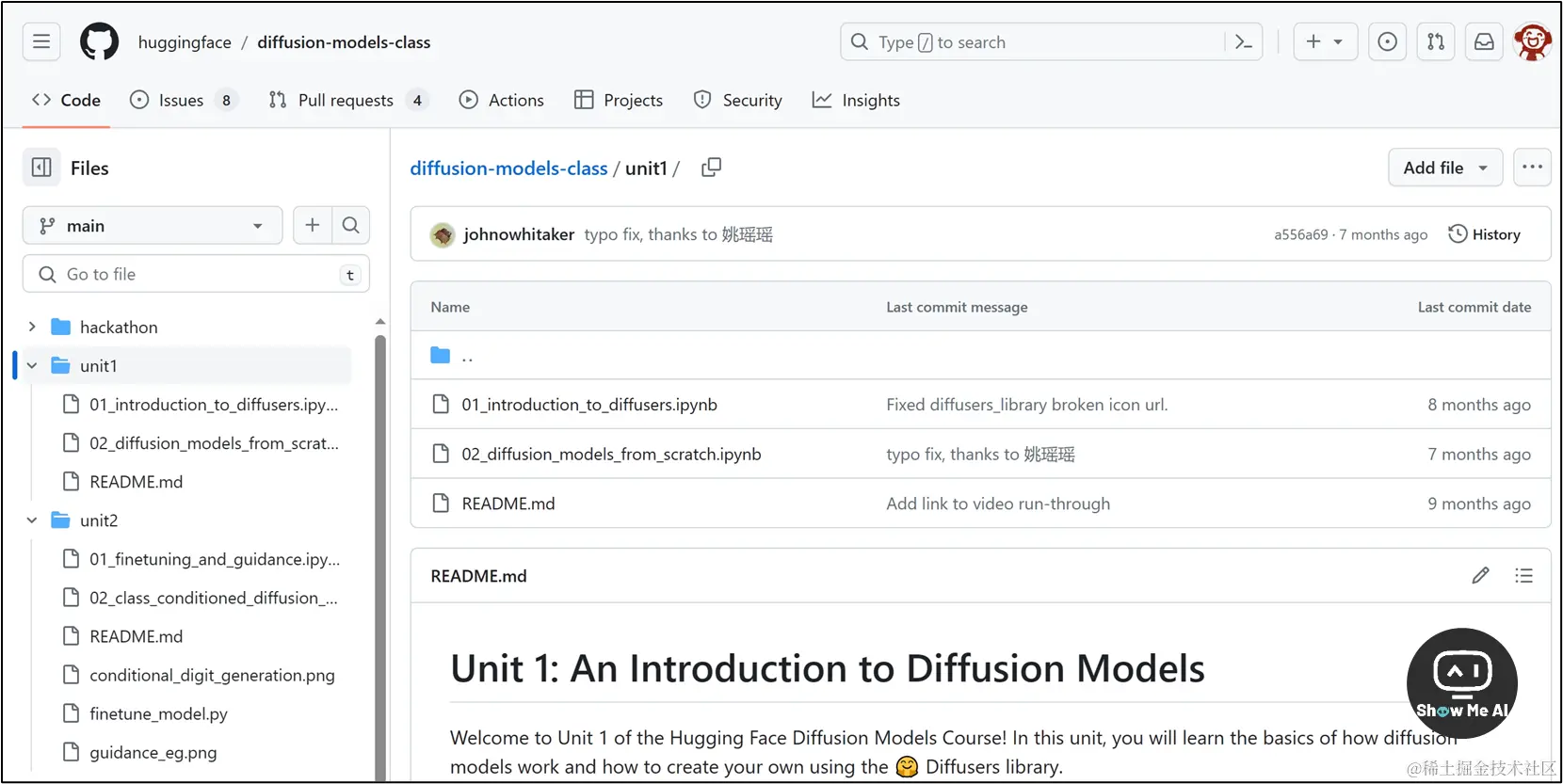This screenshot has width=1563, height=784.
Task: Open johnowhitaker profile link
Action: coord(519,234)
